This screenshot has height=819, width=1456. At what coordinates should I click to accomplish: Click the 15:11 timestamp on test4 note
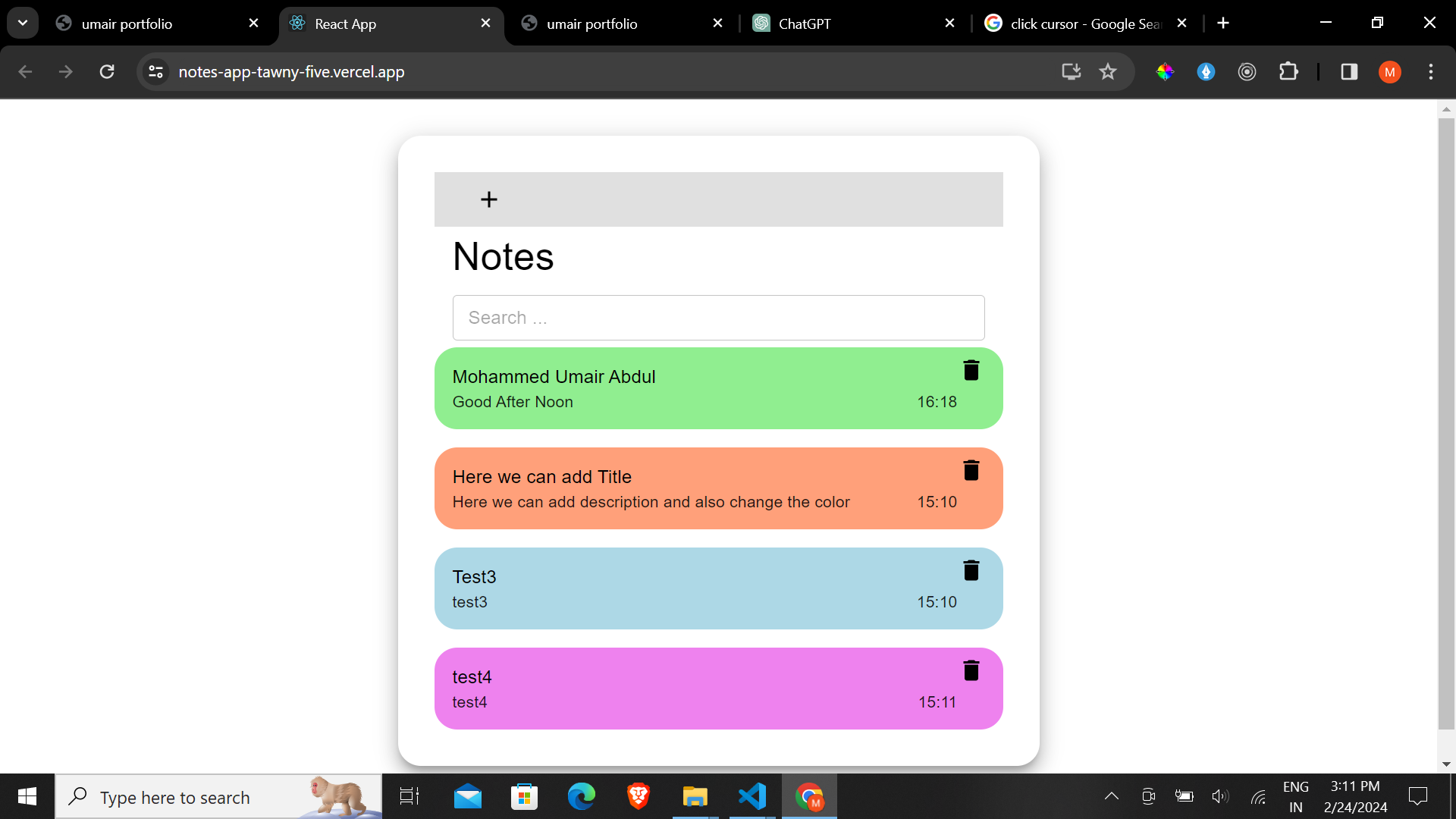pyautogui.click(x=937, y=702)
